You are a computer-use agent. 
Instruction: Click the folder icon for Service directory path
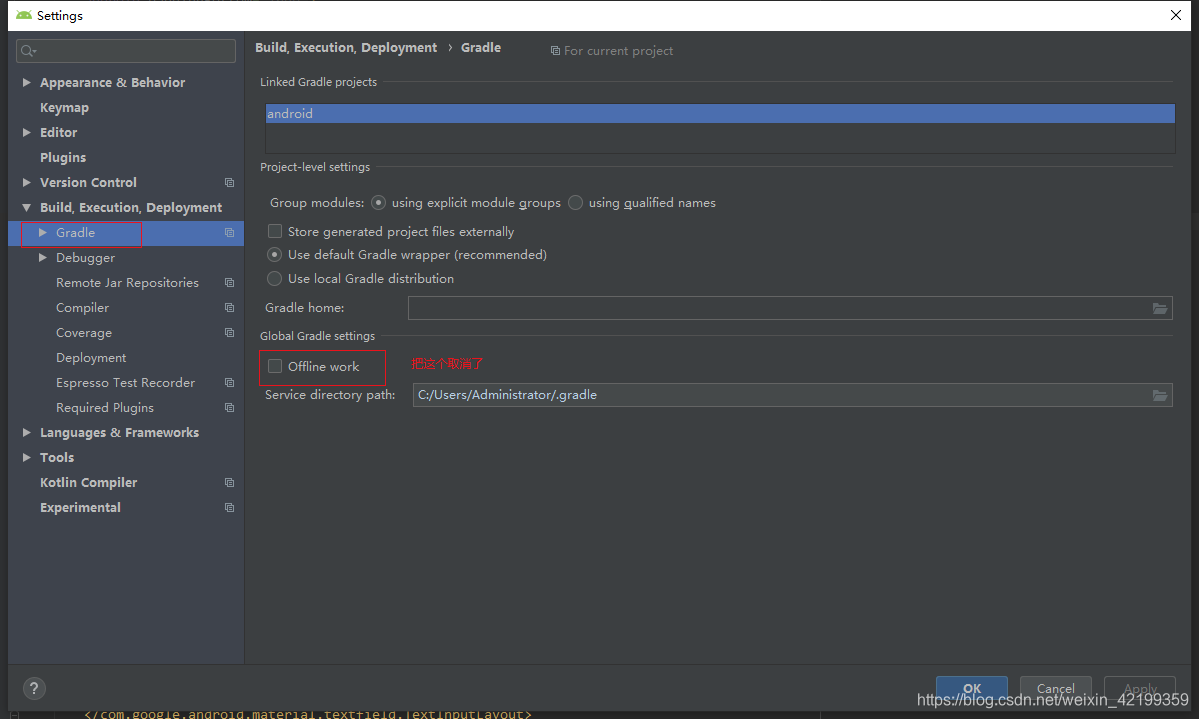1160,395
